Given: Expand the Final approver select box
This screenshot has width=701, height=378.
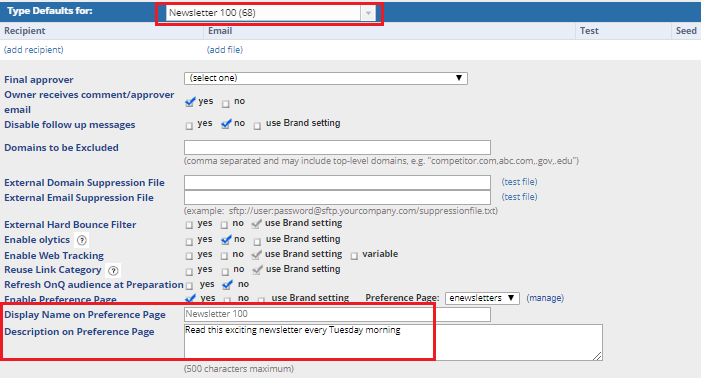Looking at the screenshot, I should pos(325,78).
